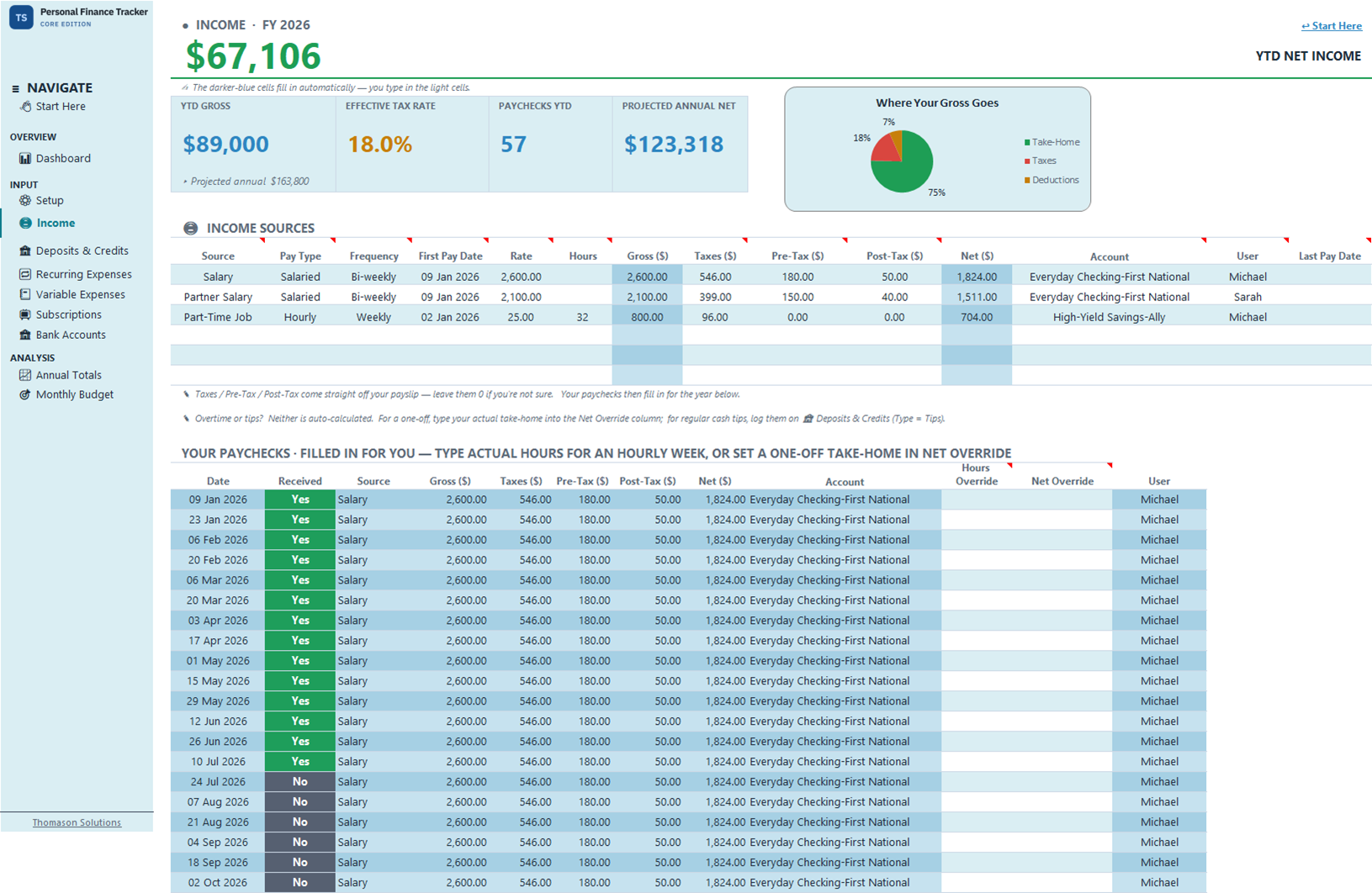Toggle Received No for 24 Jul 2026

point(299,782)
